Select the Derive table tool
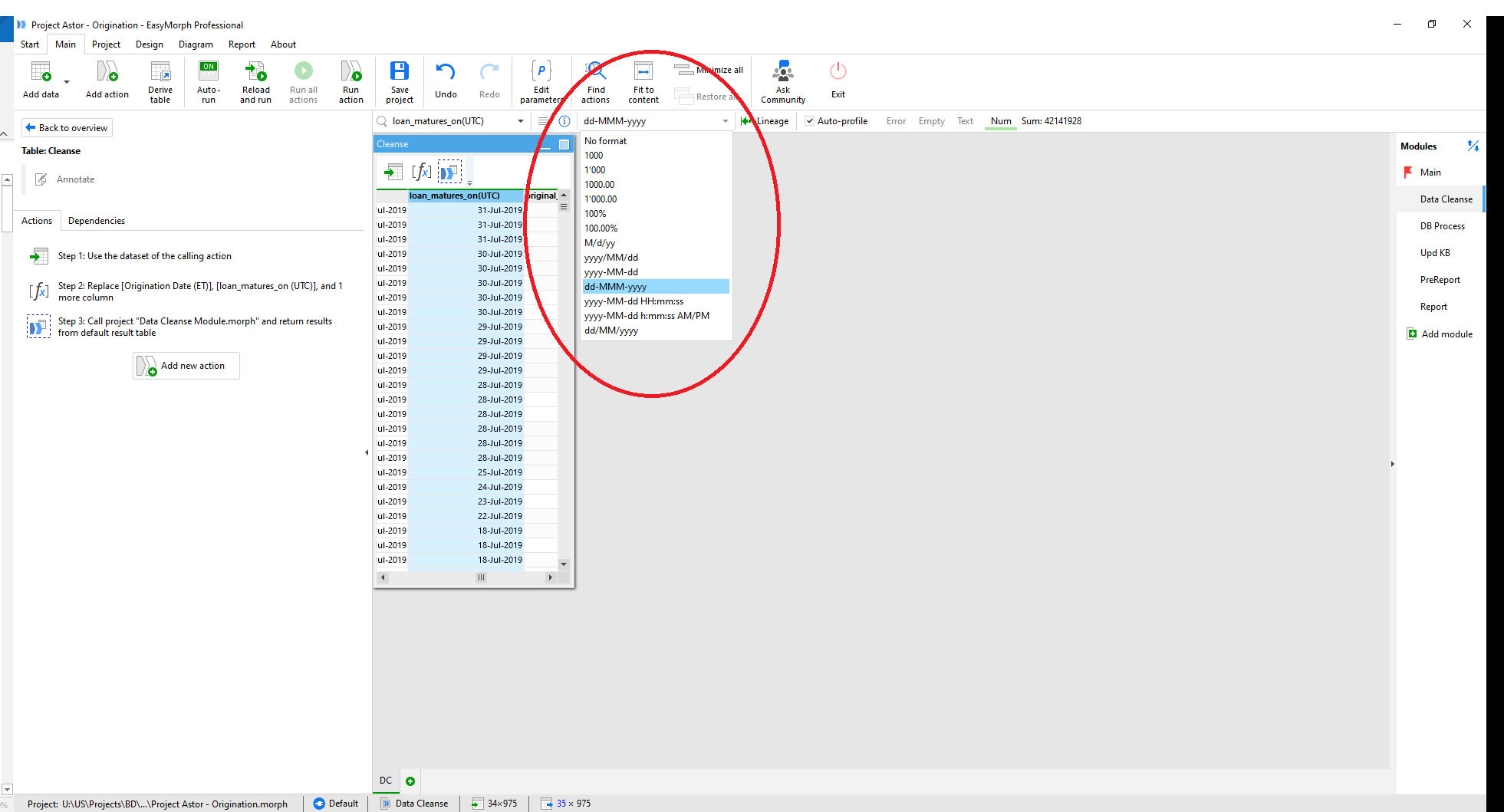 point(160,81)
